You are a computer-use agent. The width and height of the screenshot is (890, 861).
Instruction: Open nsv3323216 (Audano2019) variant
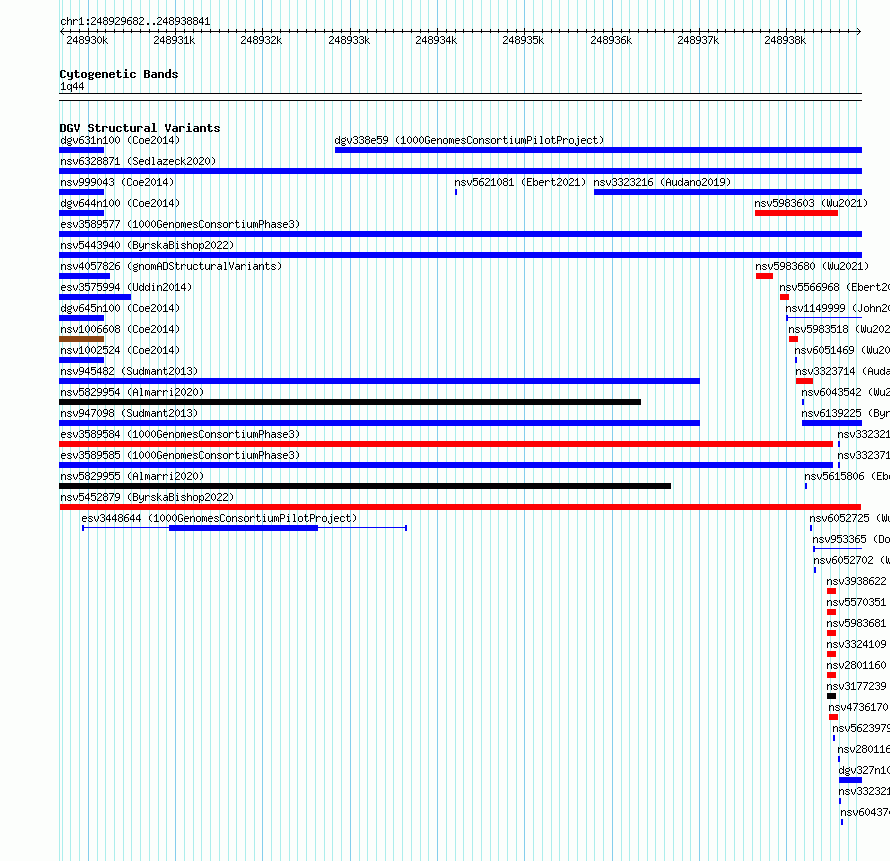728,192
